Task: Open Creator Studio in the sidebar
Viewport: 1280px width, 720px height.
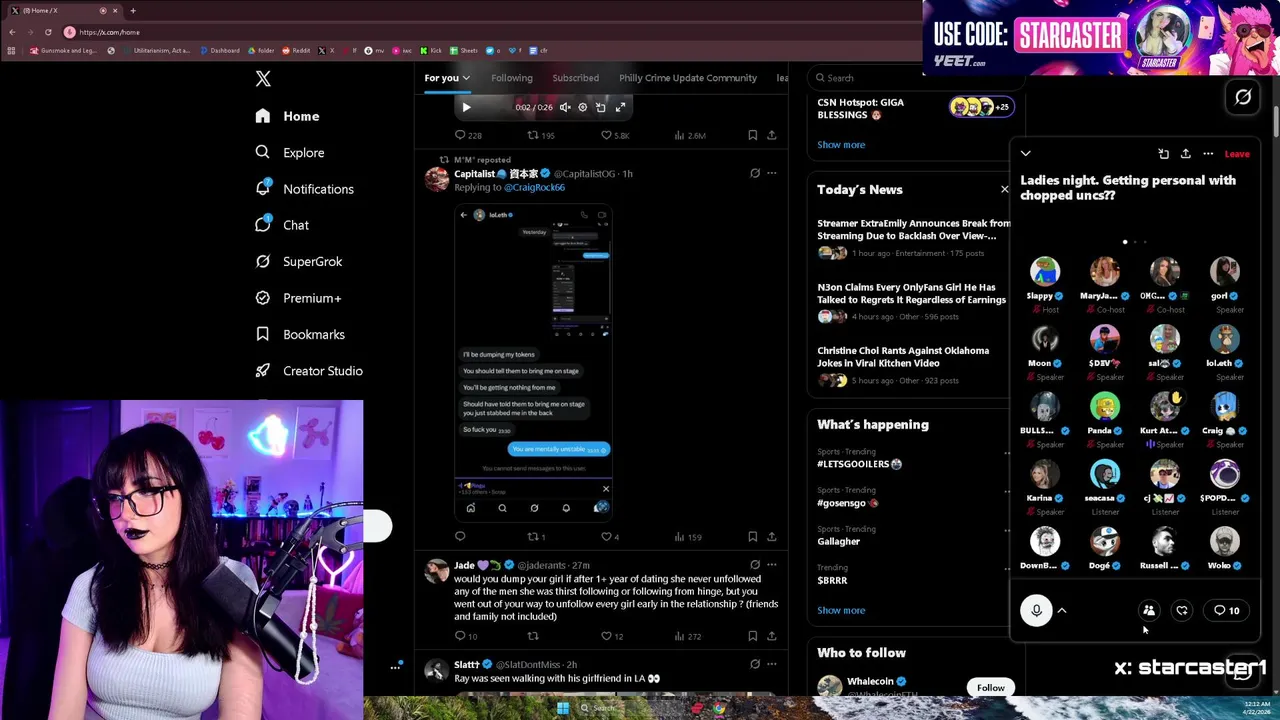Action: 308,371
